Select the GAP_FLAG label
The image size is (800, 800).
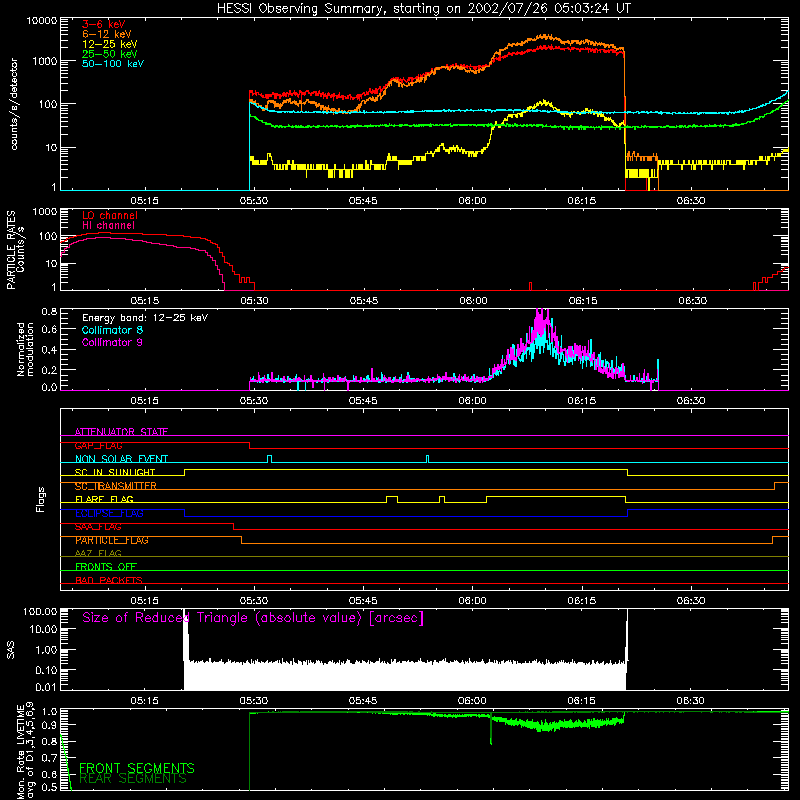click(x=98, y=445)
